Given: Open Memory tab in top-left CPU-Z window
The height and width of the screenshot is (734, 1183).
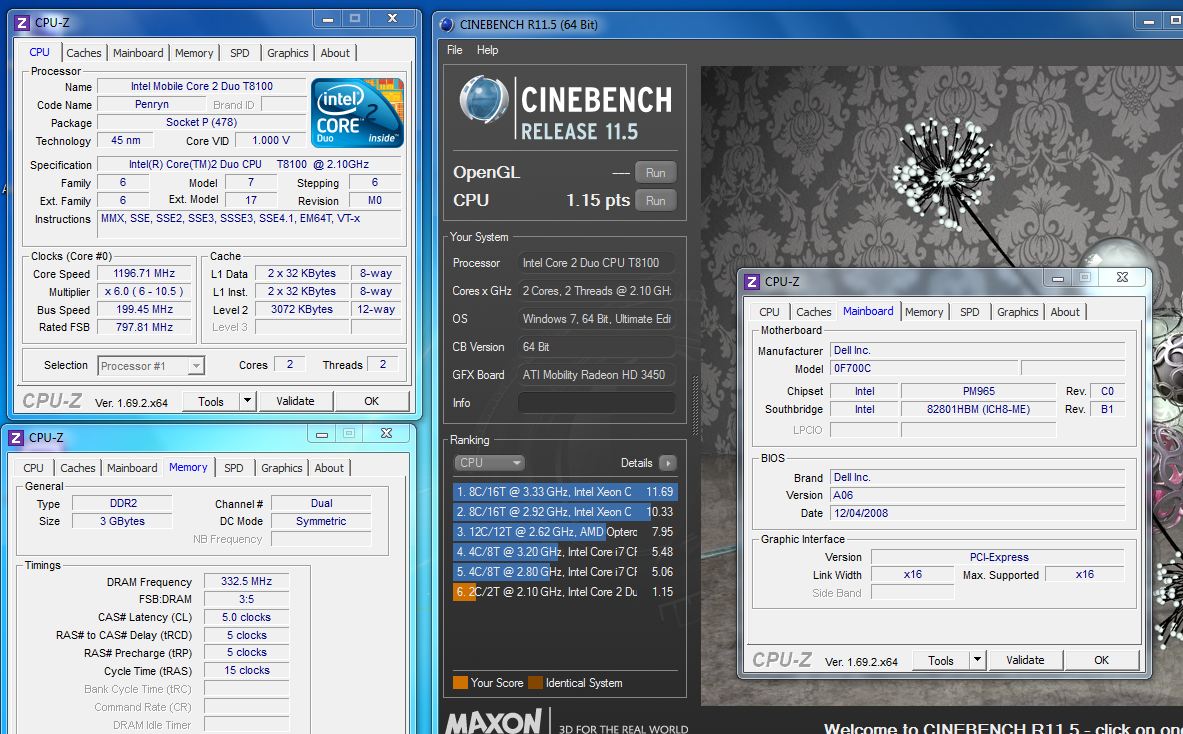Looking at the screenshot, I should [194, 53].
